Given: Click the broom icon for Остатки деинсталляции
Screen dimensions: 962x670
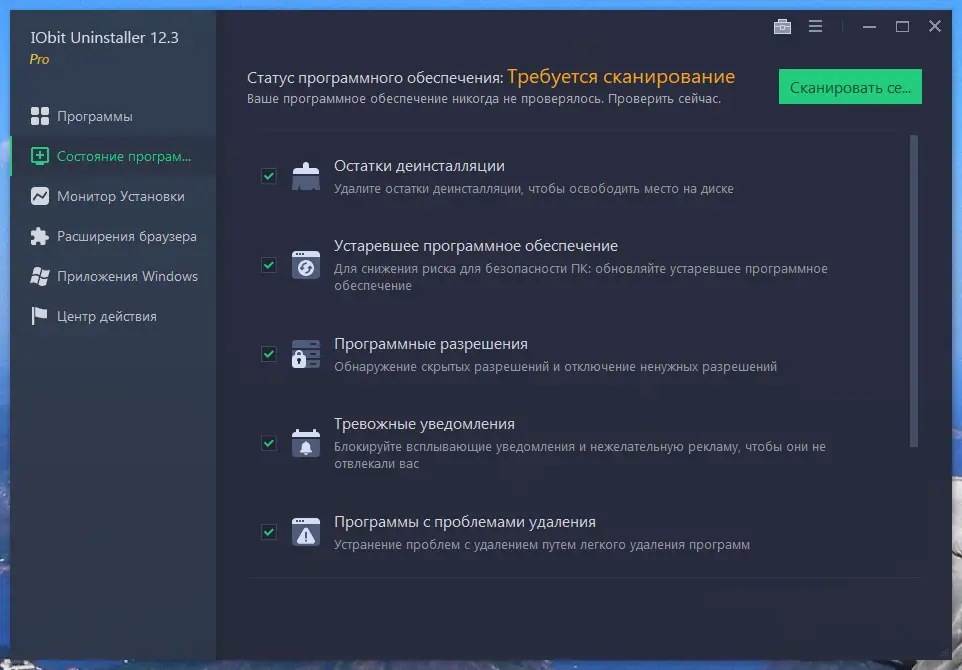Looking at the screenshot, I should click(305, 174).
